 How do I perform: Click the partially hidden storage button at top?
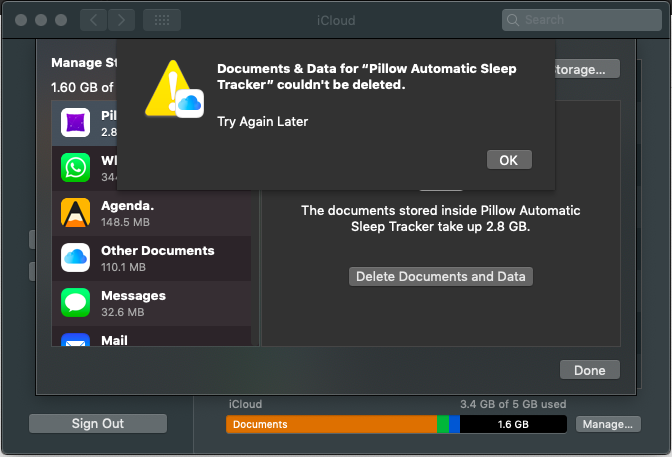point(588,69)
